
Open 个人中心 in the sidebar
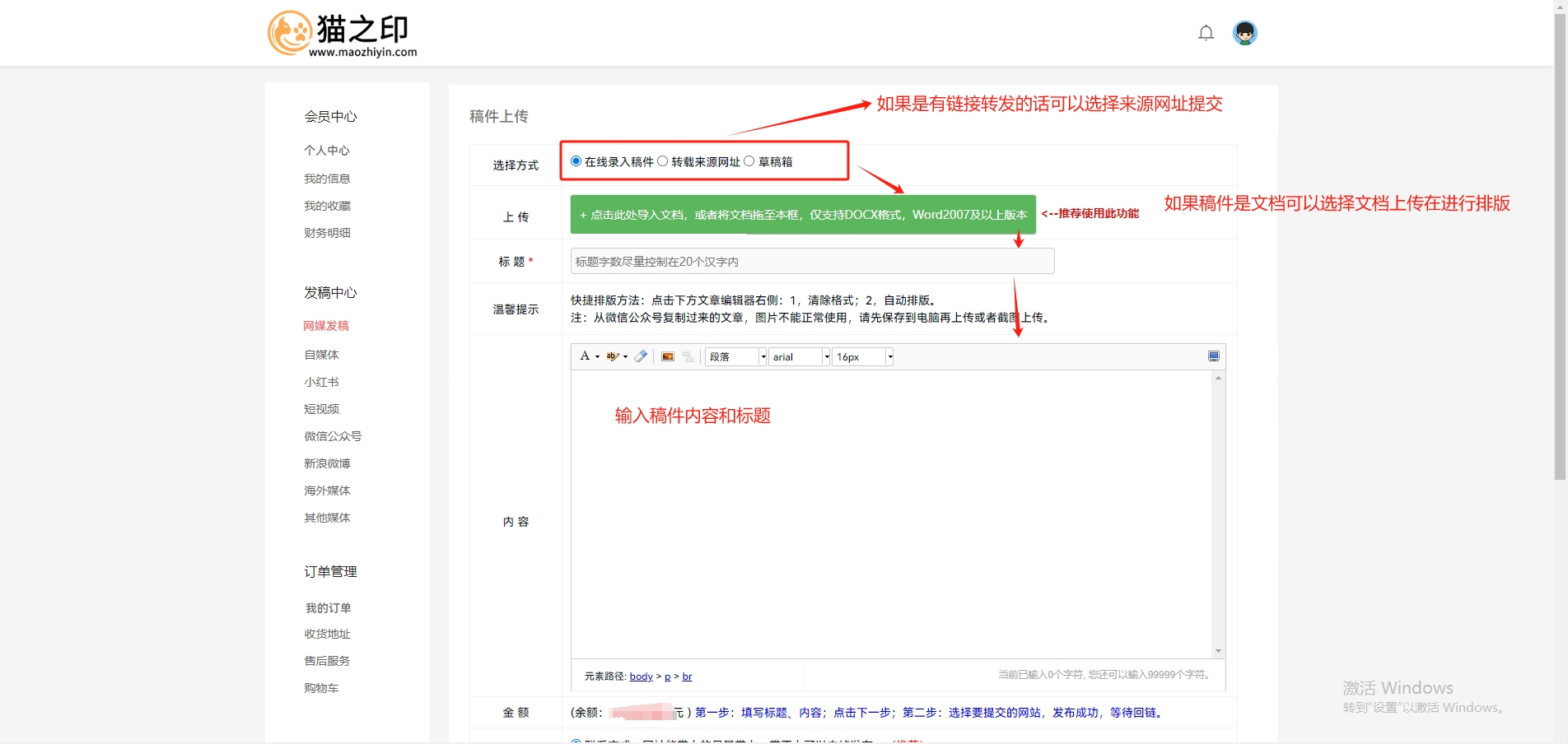coord(327,151)
